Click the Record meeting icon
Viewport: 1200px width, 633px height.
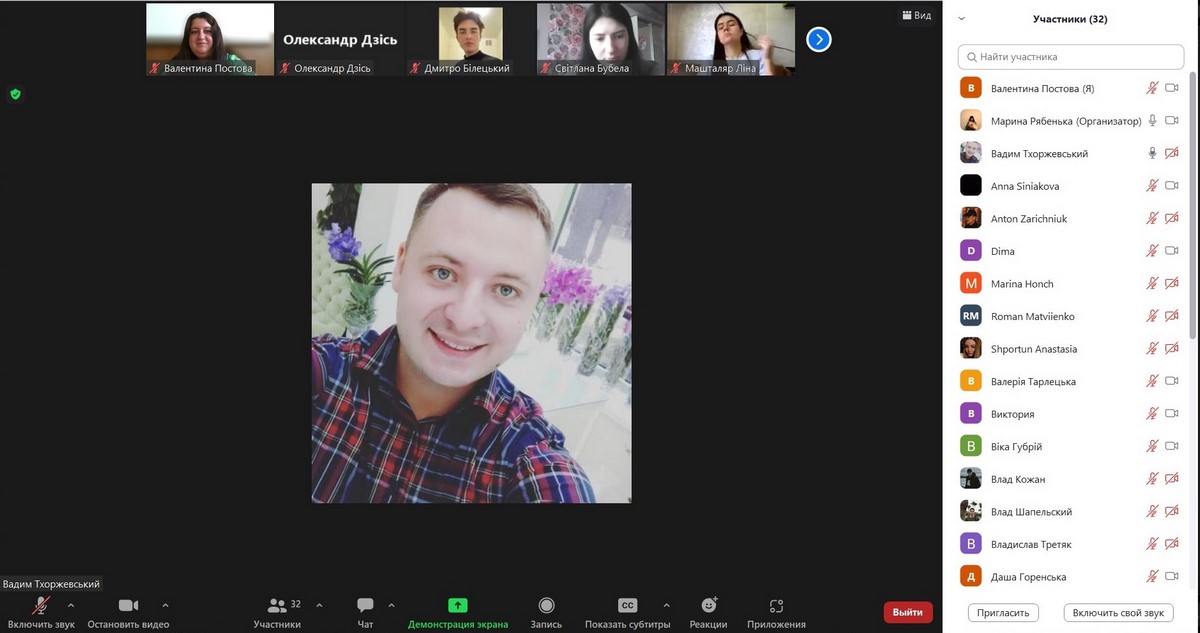click(x=546, y=606)
